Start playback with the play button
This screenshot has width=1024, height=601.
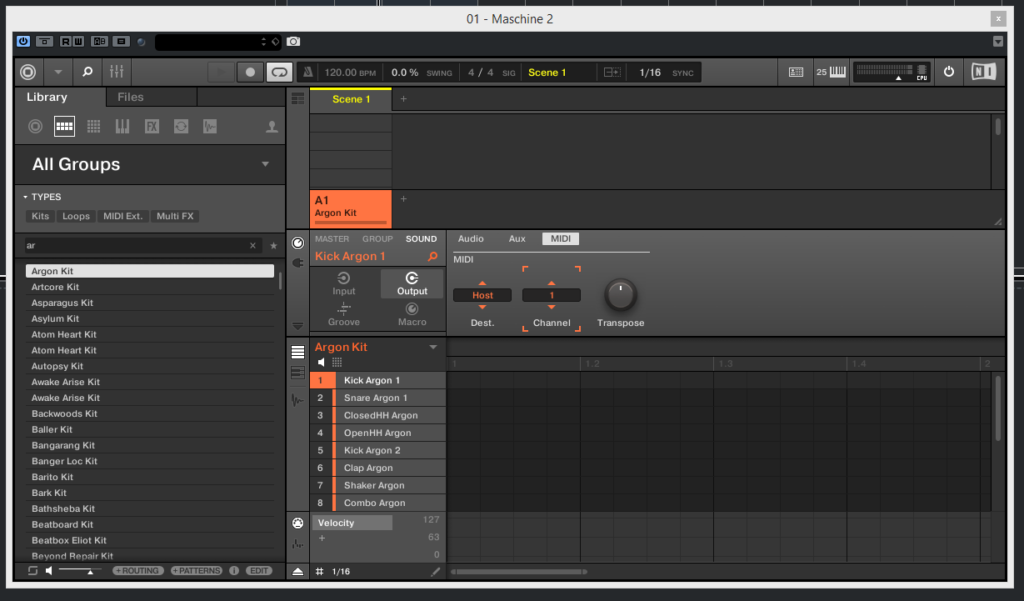pyautogui.click(x=221, y=73)
